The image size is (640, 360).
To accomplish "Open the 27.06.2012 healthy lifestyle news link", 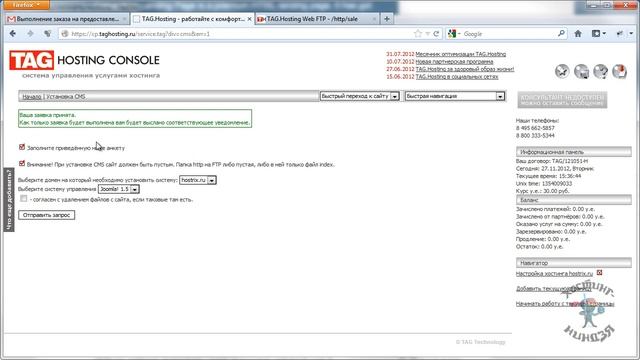I will [x=464, y=69].
